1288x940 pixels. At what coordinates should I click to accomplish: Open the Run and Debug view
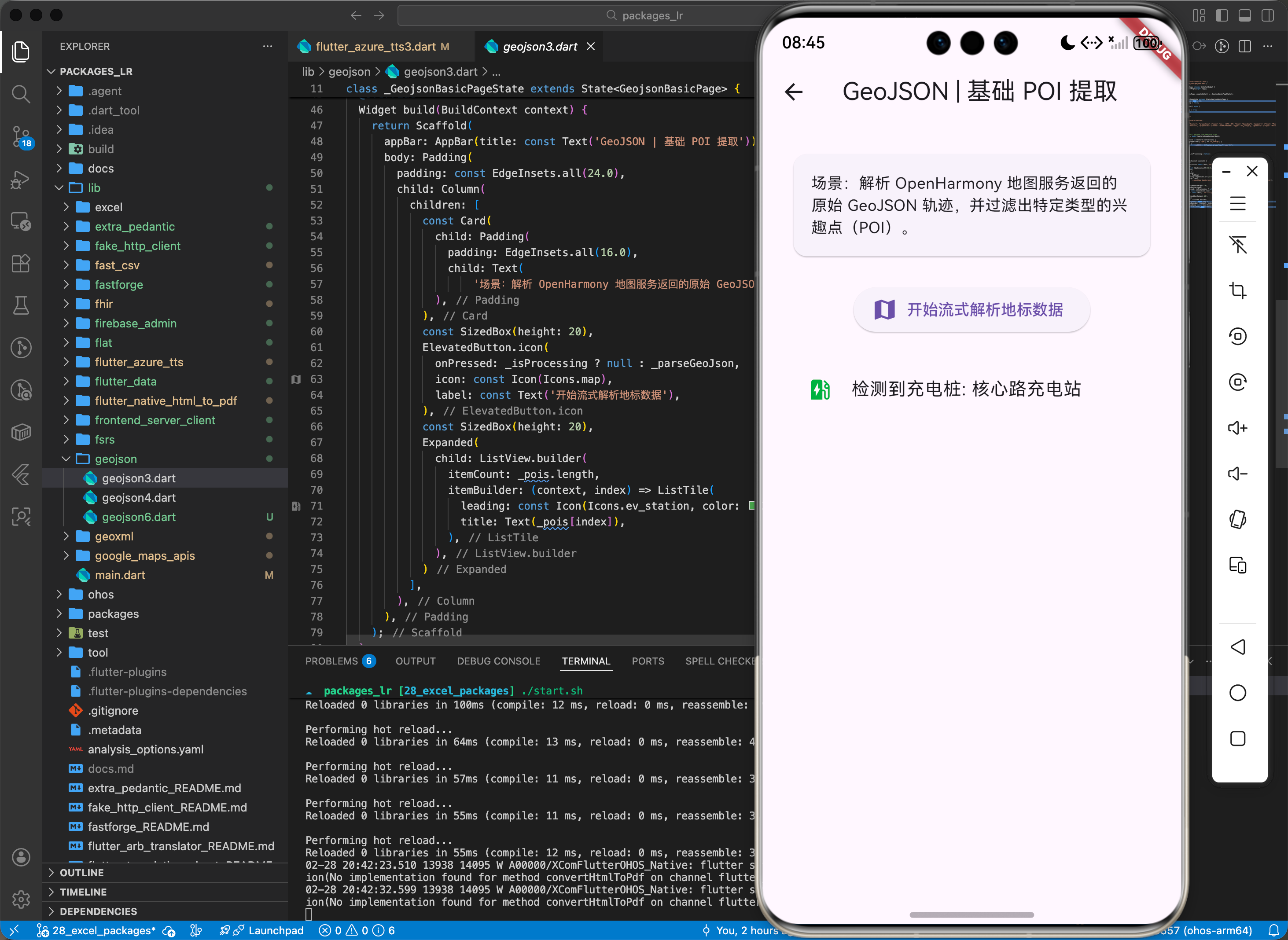21,180
